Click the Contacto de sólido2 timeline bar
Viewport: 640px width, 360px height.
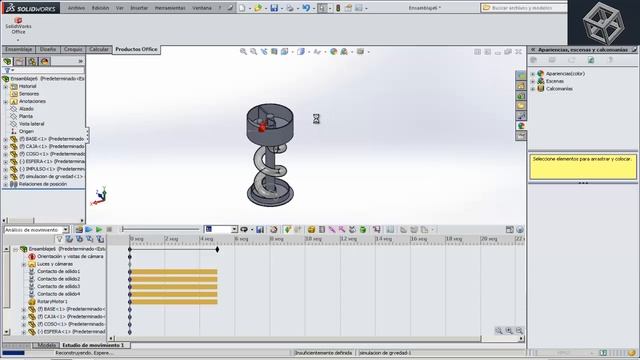point(174,279)
